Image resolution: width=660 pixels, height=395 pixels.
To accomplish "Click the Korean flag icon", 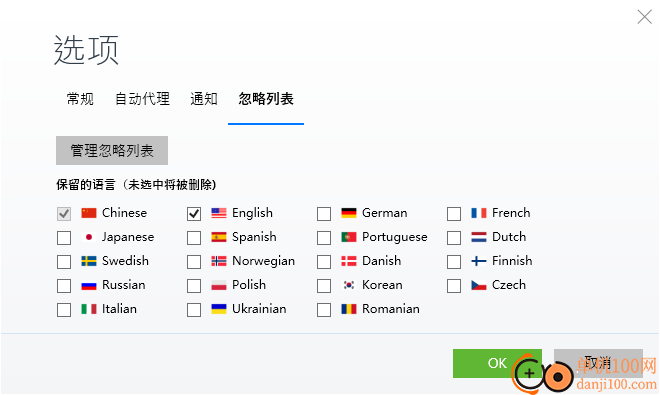I will [349, 285].
